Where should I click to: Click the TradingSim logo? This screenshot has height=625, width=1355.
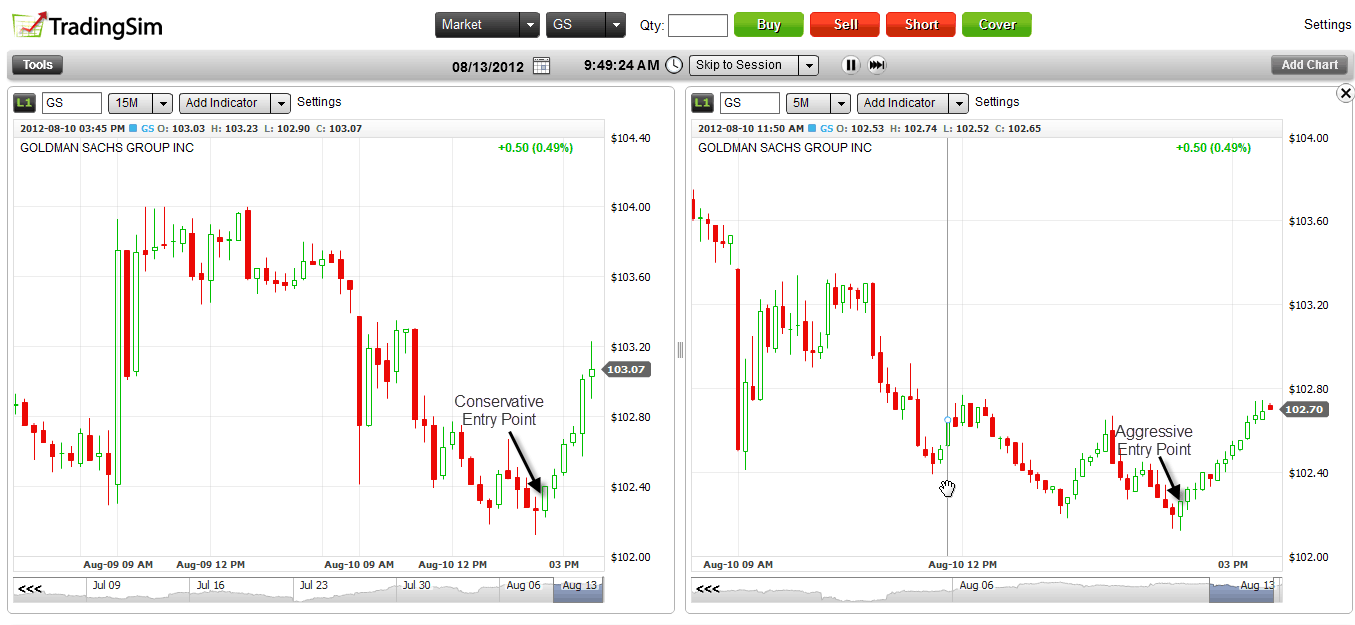(87, 25)
